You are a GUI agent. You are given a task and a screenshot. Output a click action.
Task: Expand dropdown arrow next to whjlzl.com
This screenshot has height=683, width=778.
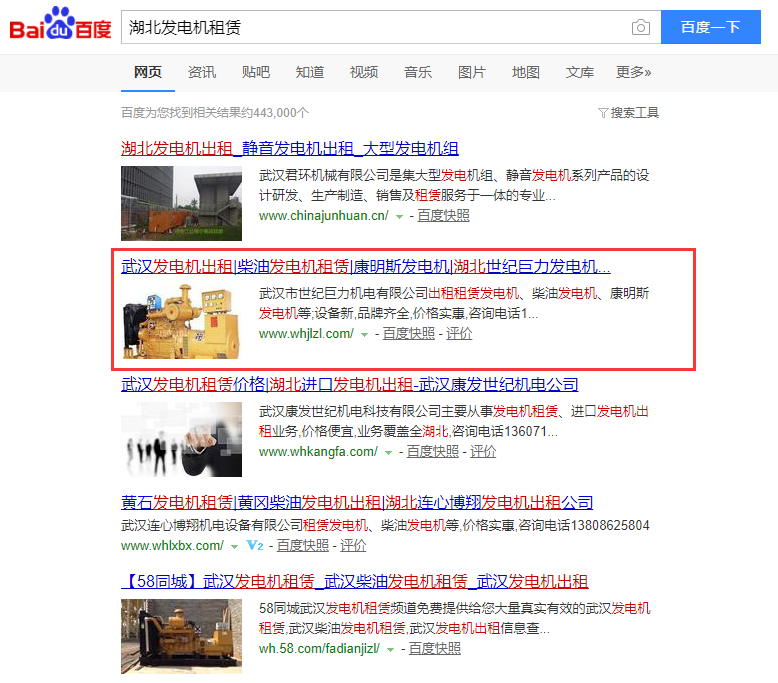point(365,334)
